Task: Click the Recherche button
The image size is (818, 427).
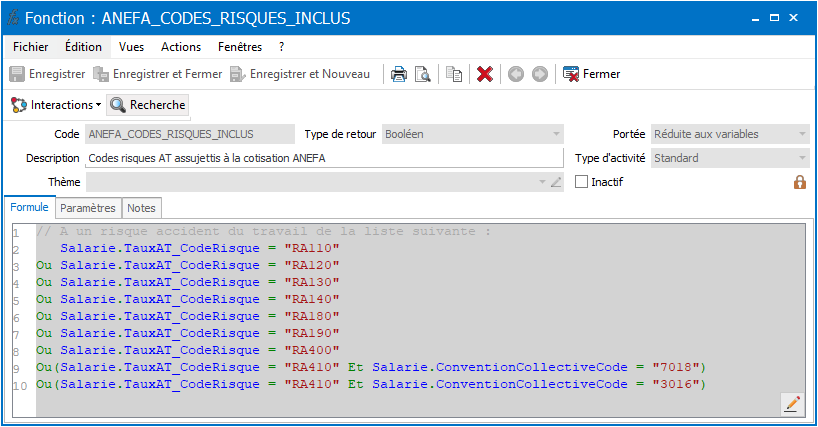Action: [x=148, y=105]
